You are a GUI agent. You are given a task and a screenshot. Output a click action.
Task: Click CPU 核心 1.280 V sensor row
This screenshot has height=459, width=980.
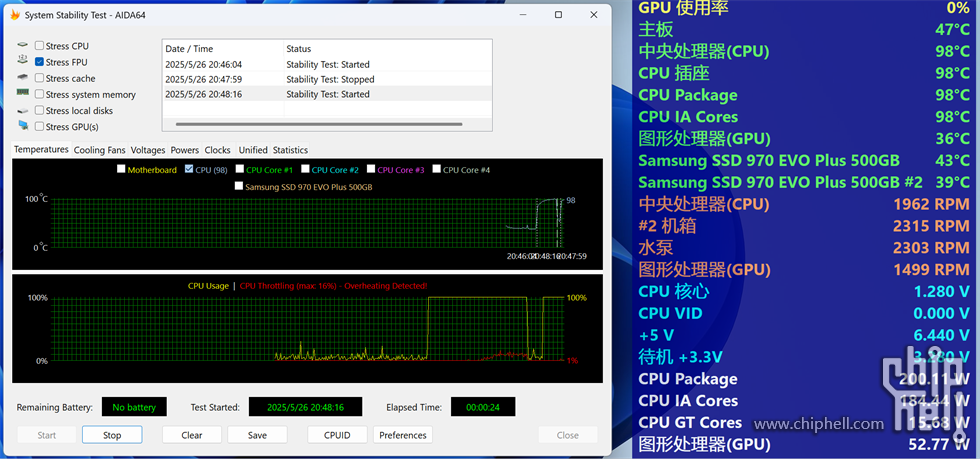tap(804, 291)
